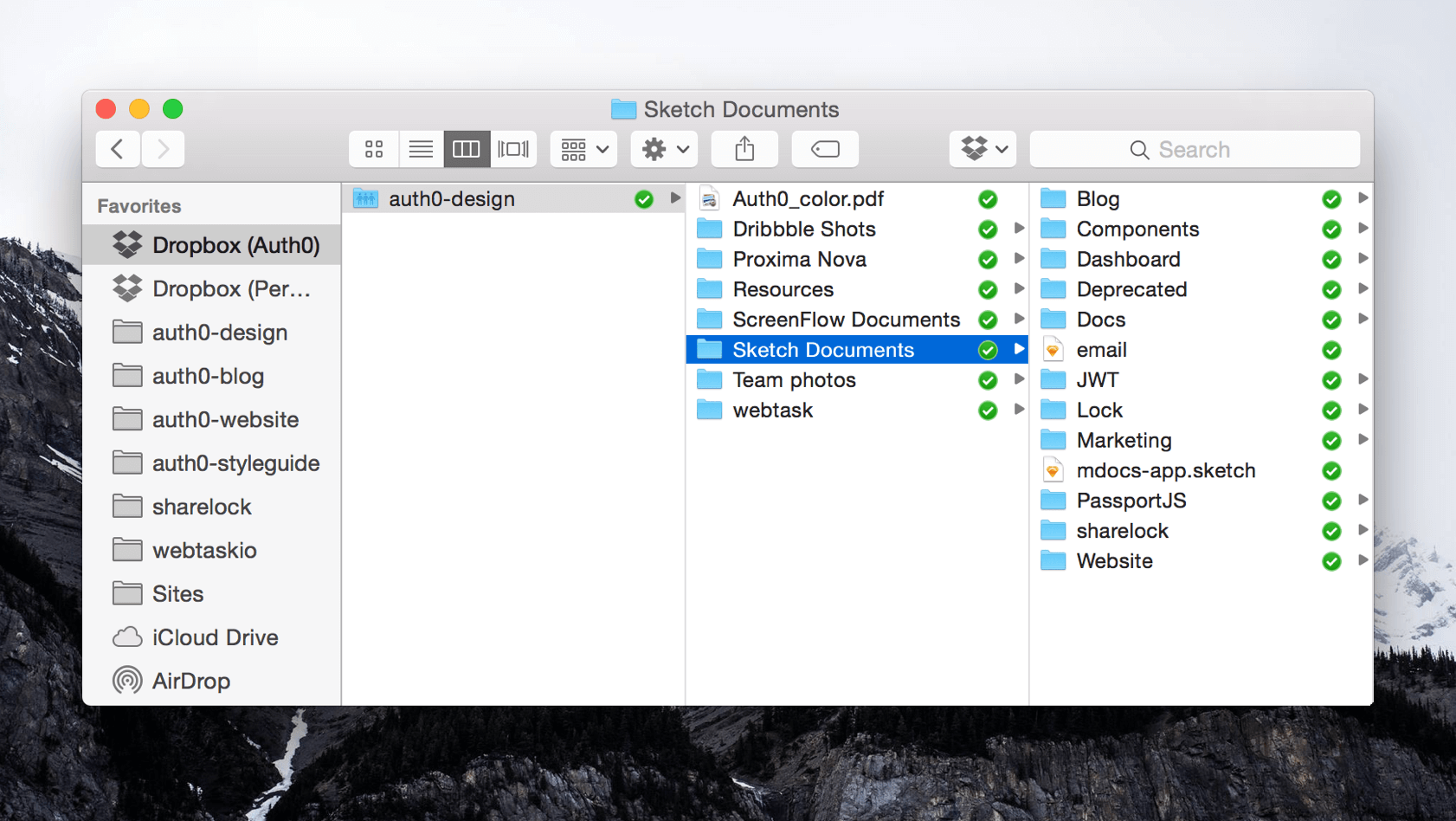Open the Action gear menu
The width and height of the screenshot is (1456, 821).
pos(664,149)
